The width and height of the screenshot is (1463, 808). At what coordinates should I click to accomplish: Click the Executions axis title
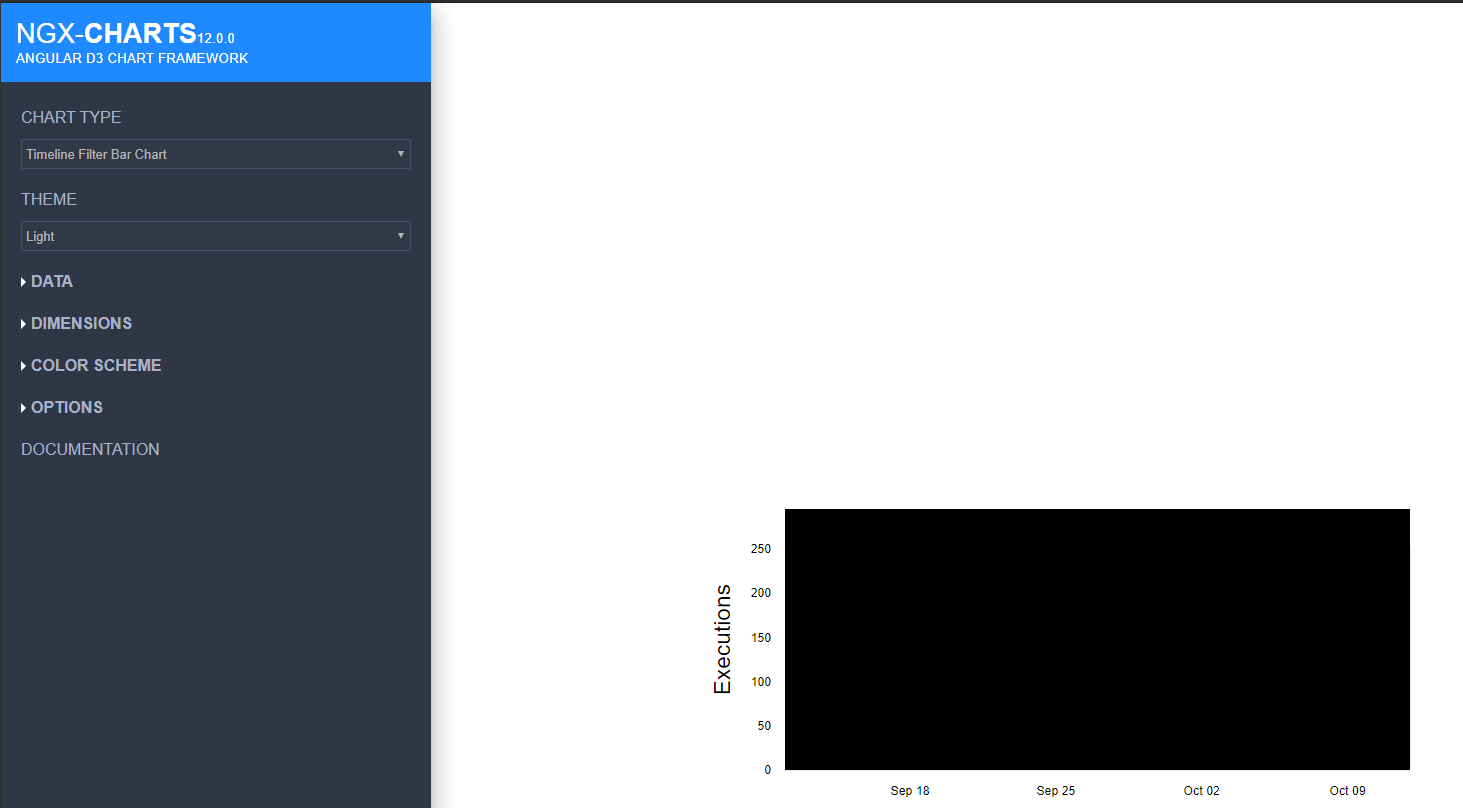click(723, 639)
